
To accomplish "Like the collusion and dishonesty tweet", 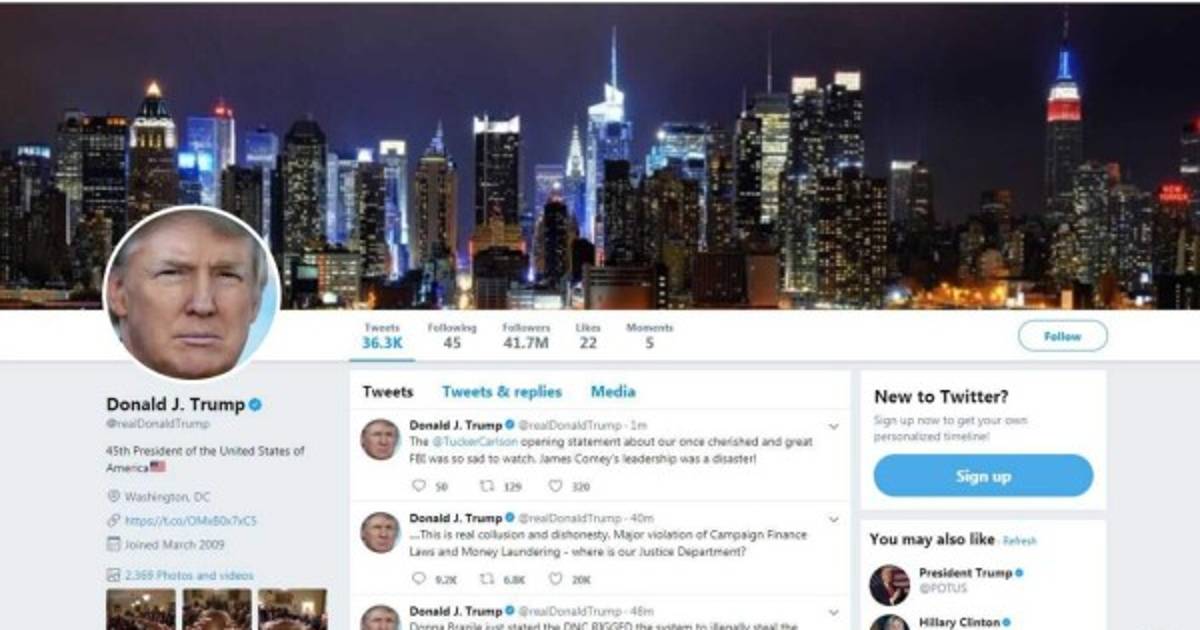I will pos(555,579).
